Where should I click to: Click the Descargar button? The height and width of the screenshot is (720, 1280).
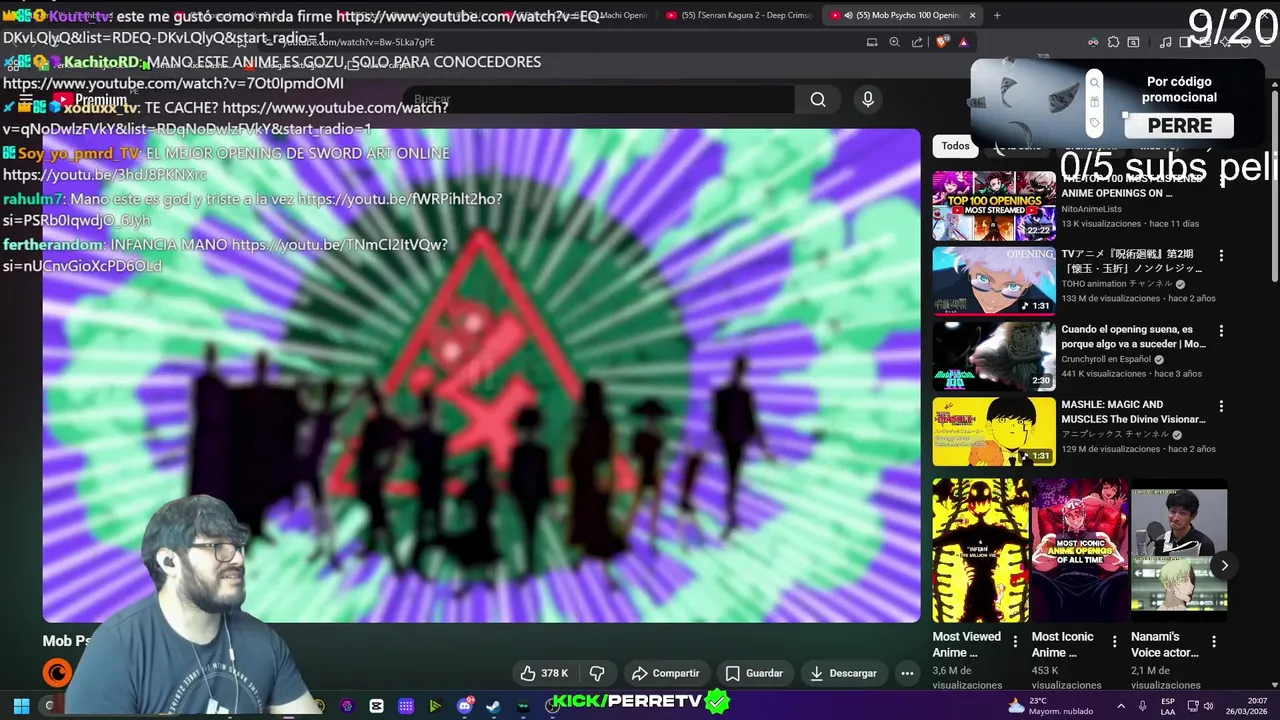pos(843,673)
